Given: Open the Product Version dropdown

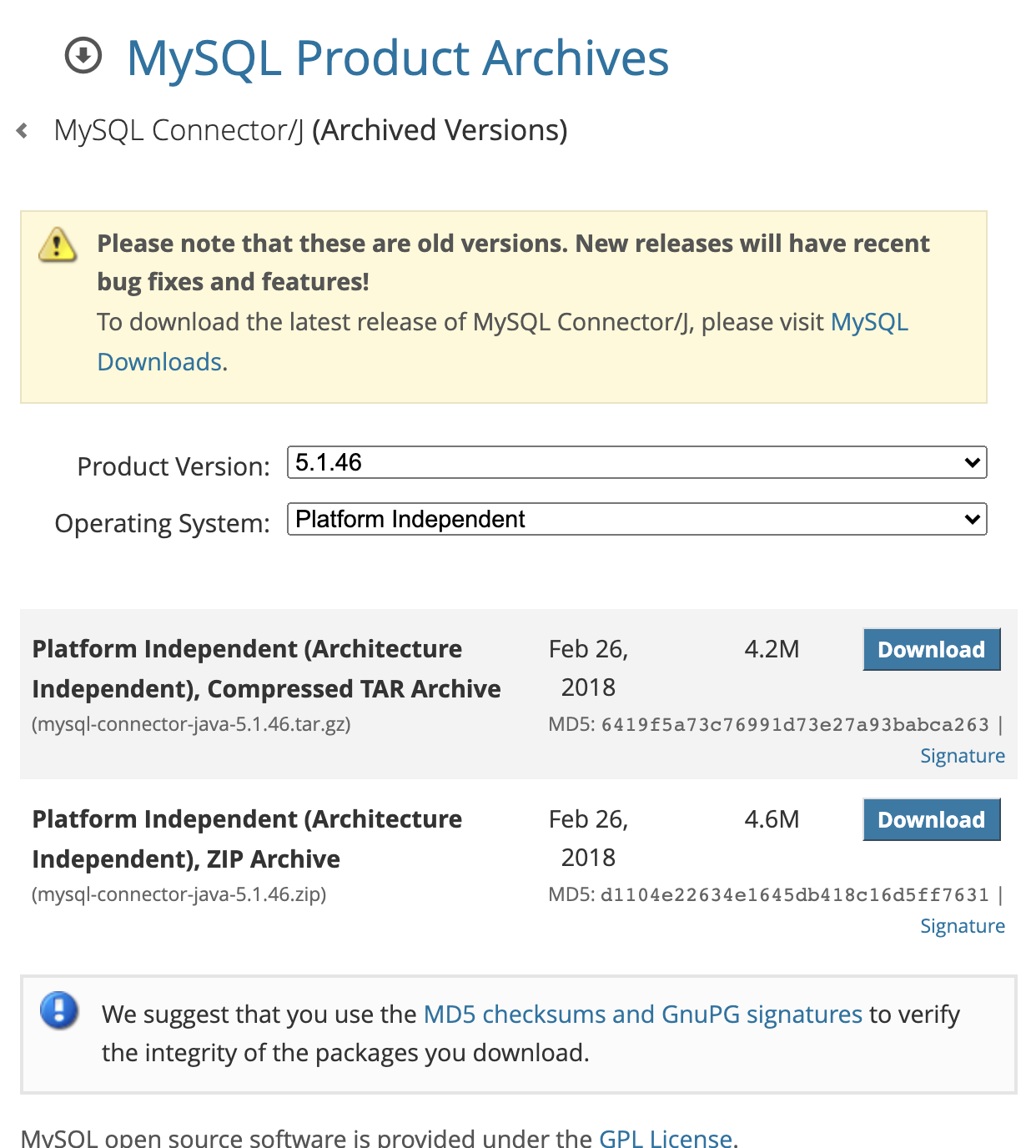Looking at the screenshot, I should [x=636, y=462].
